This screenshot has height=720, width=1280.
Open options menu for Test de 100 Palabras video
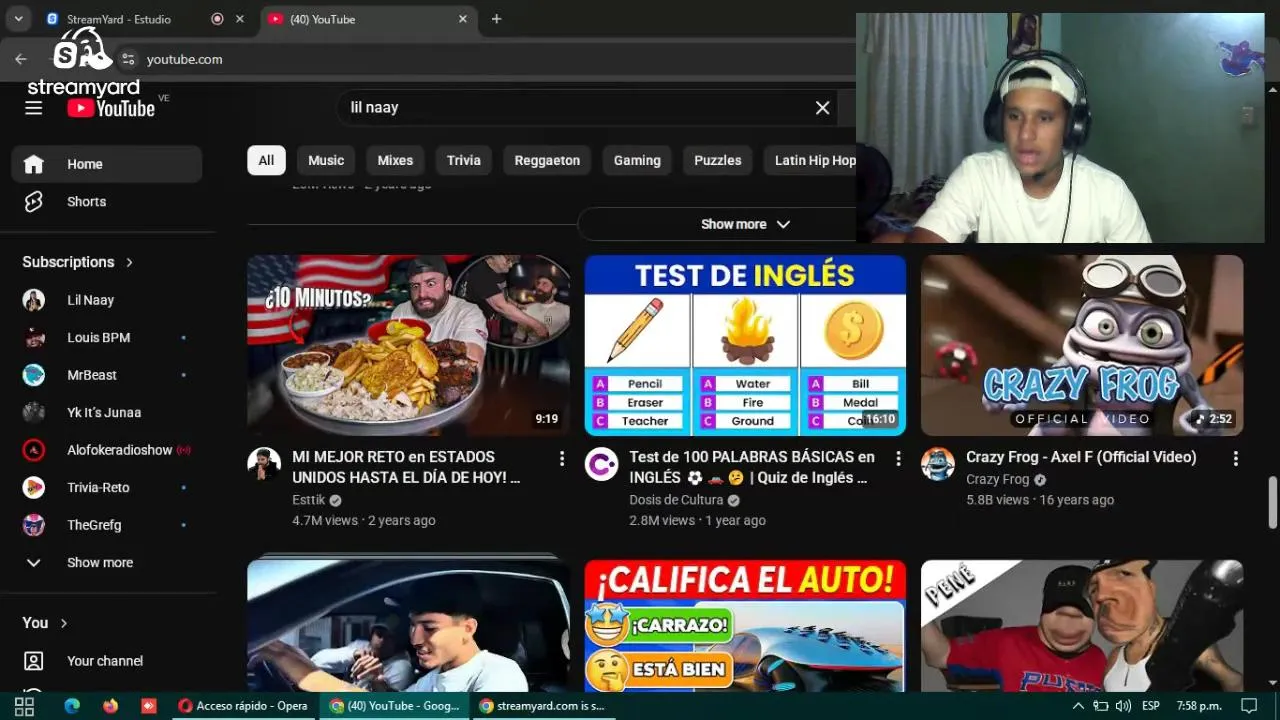(898, 458)
